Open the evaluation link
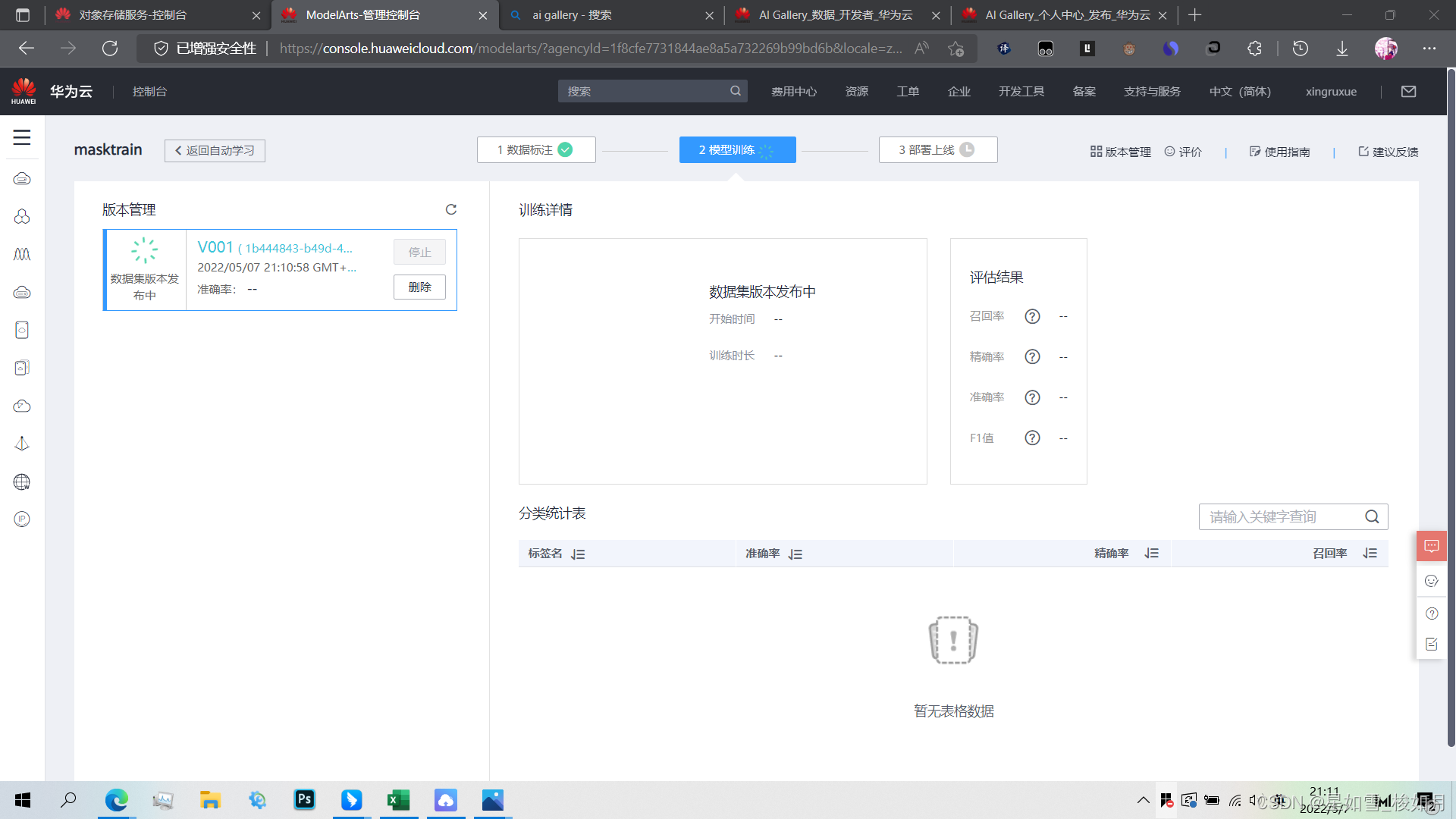The width and height of the screenshot is (1456, 819). [x=1183, y=152]
